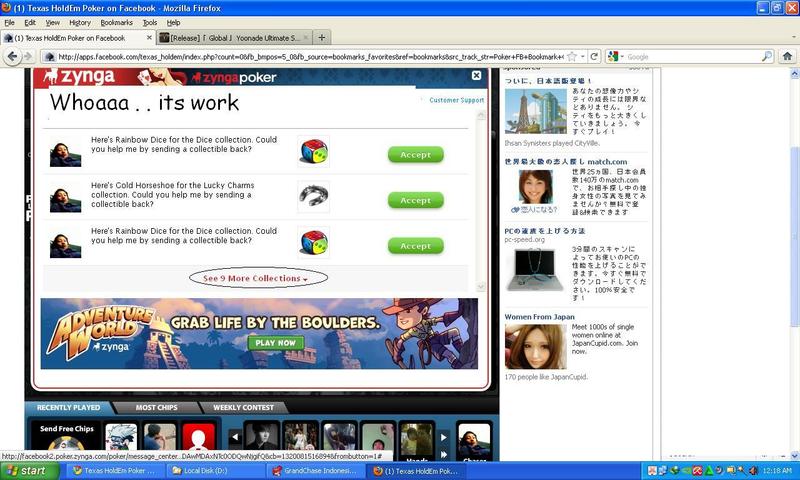Open the match.com ad title link

pos(566,162)
